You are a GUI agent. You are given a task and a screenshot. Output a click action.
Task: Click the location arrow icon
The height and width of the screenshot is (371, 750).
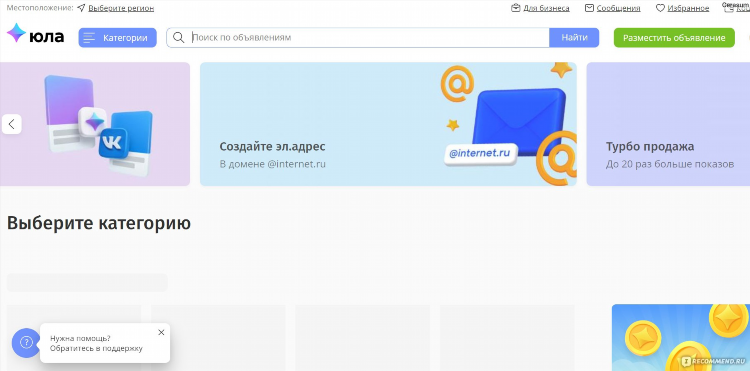(x=81, y=8)
